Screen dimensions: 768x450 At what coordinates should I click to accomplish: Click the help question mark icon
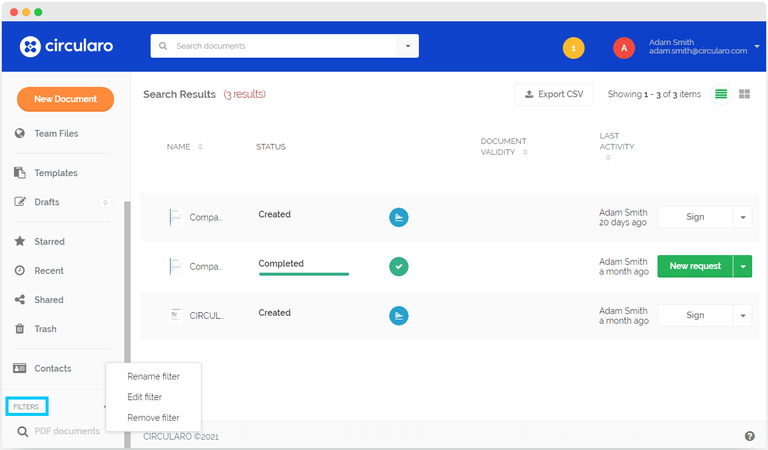tap(749, 436)
